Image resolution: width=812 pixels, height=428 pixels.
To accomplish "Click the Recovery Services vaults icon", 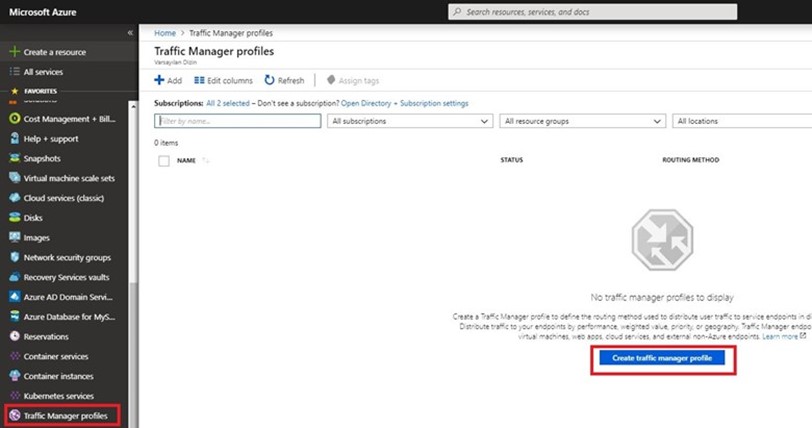I will point(14,277).
